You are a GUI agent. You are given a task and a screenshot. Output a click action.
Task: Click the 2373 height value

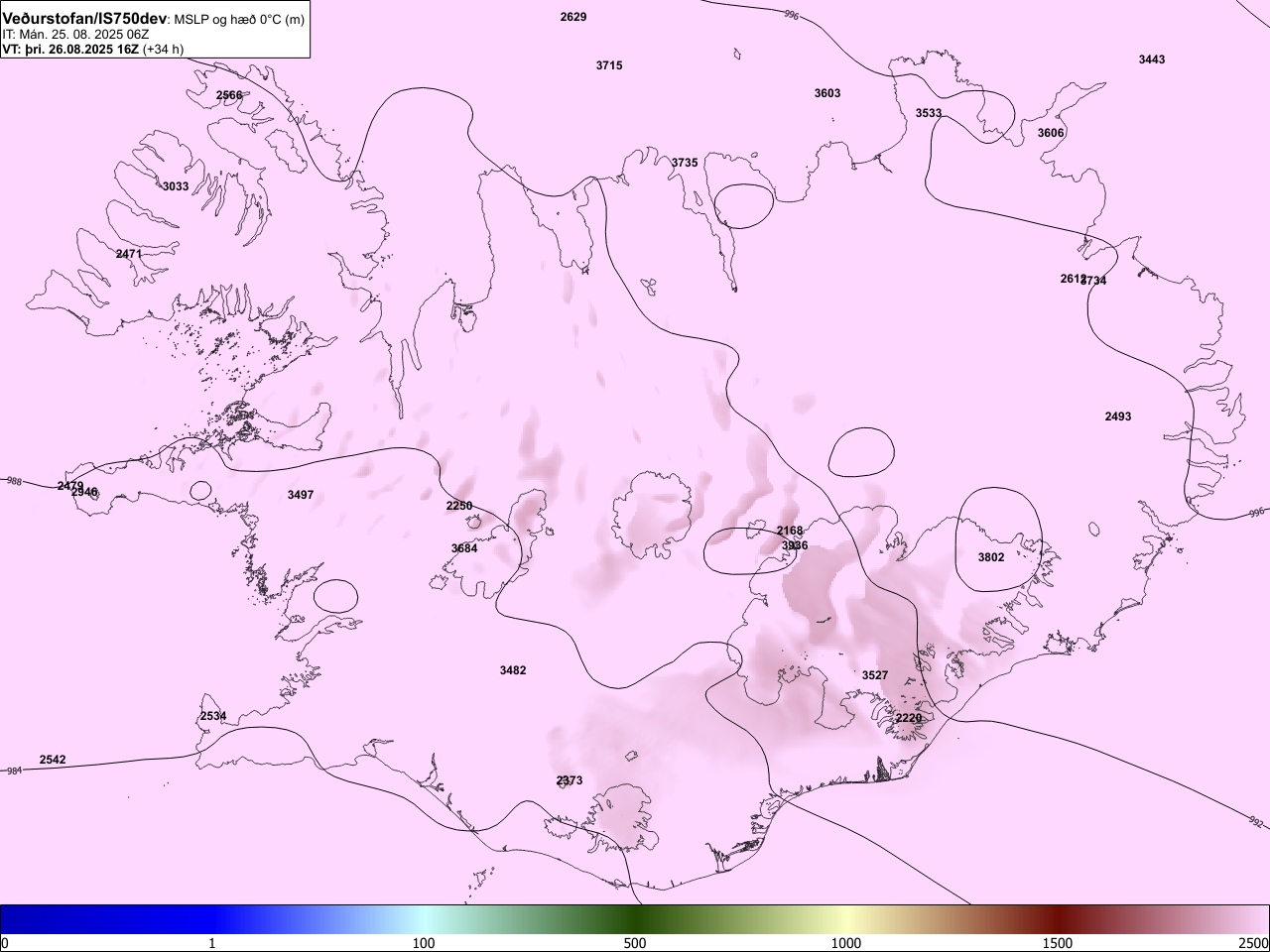pos(570,780)
